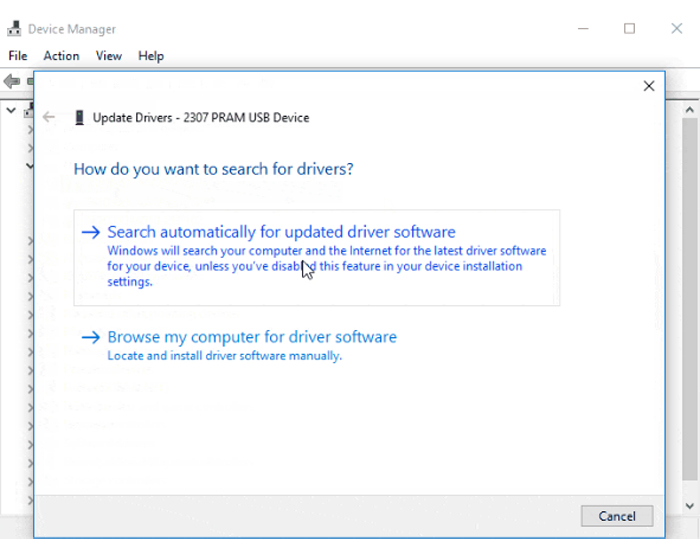Open the View menu

tap(108, 56)
